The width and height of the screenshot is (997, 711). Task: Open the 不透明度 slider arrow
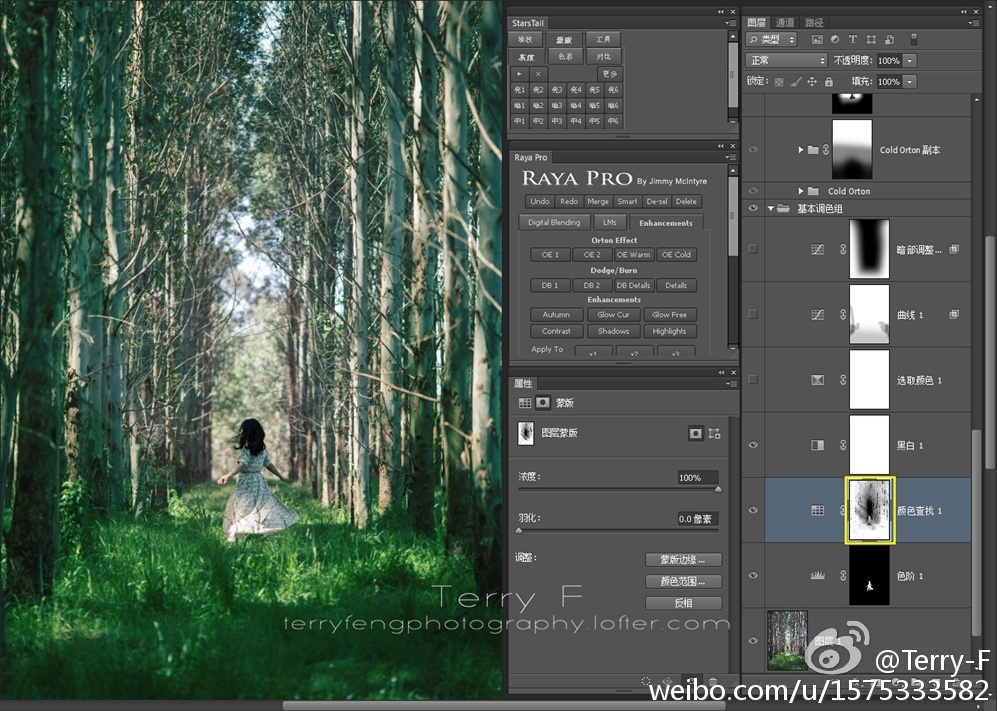click(x=910, y=60)
